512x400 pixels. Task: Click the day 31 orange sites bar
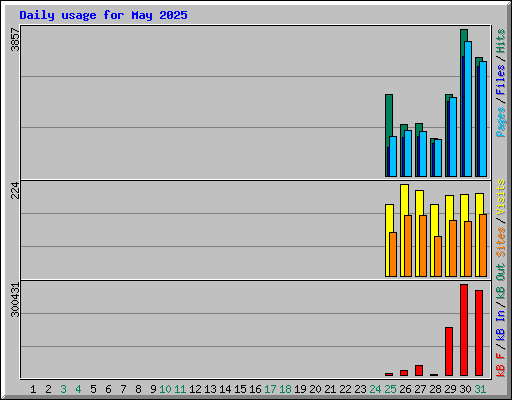483,245
